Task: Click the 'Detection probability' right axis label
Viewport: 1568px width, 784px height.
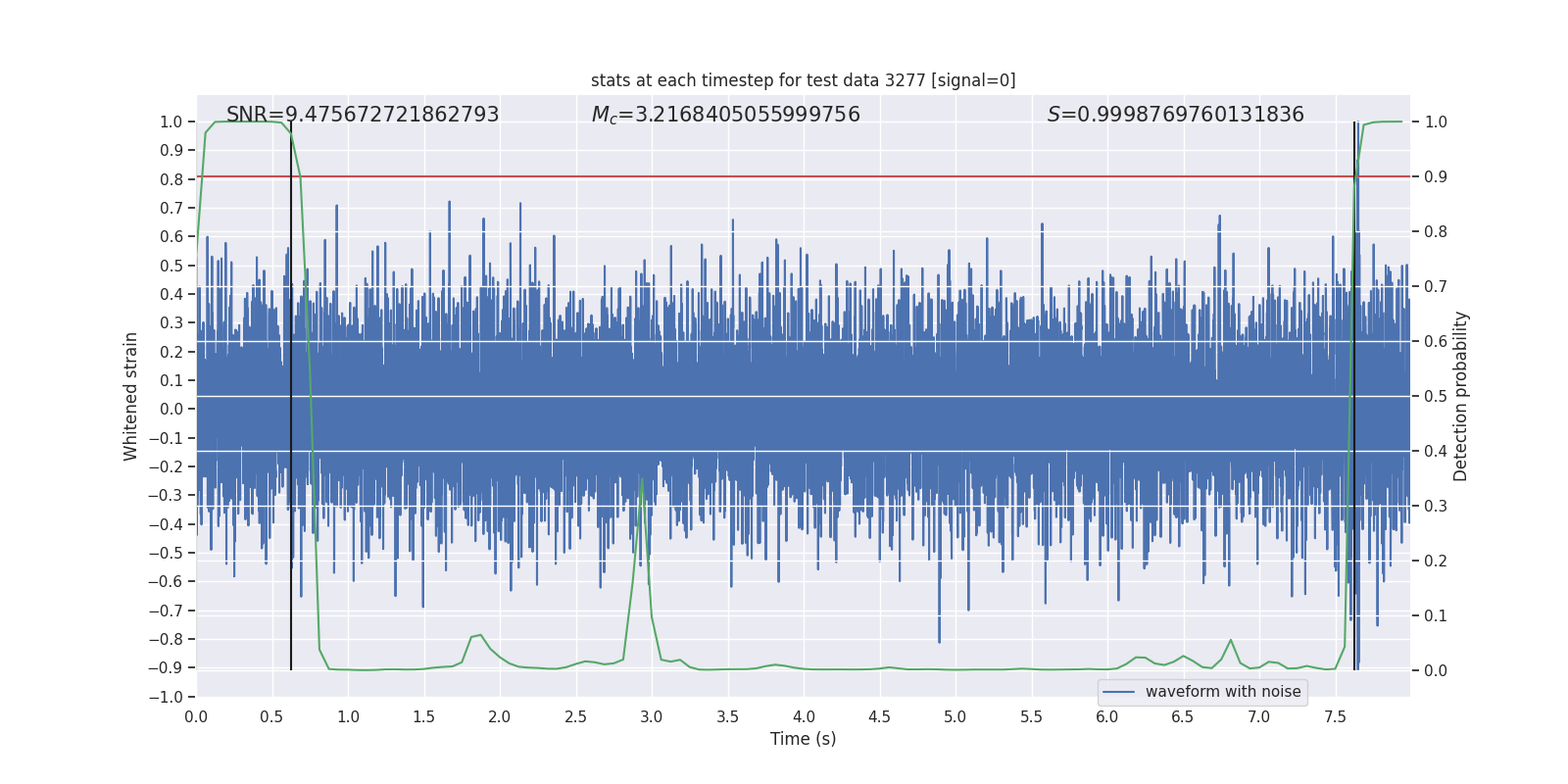Action: pyautogui.click(x=1461, y=396)
